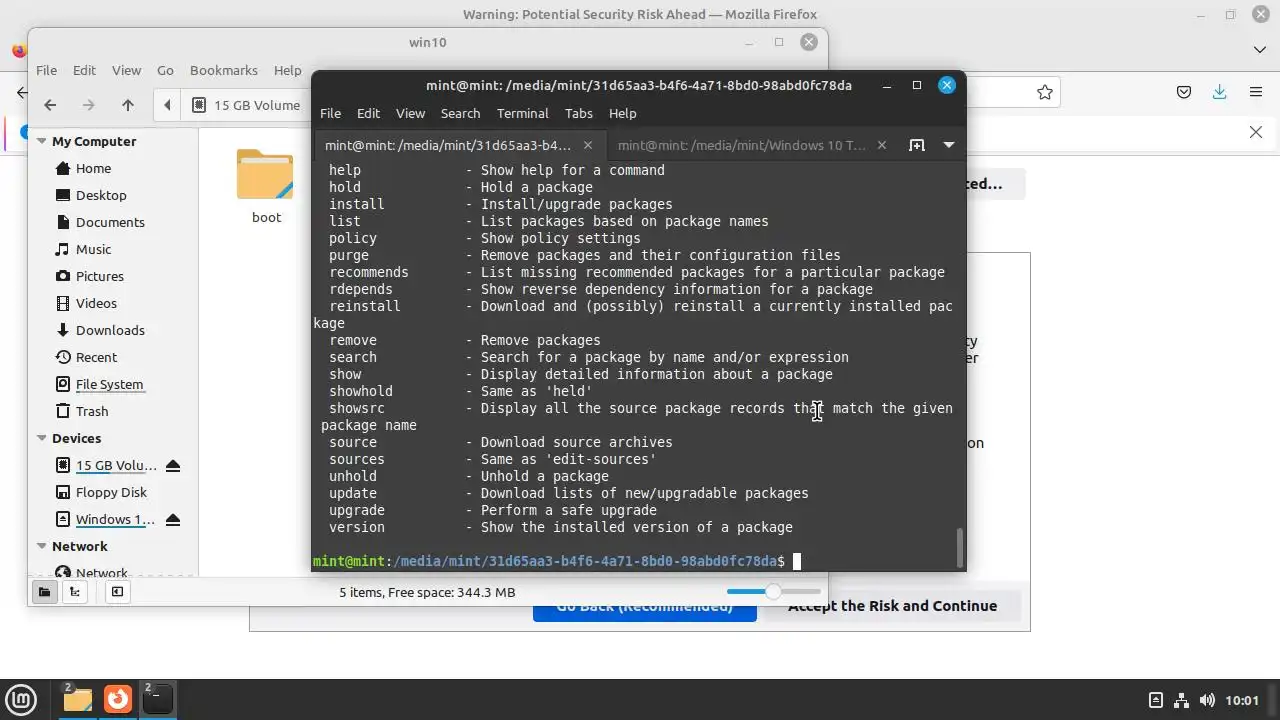Switch sidebar to tree view
This screenshot has height=720, width=1280.
(x=75, y=592)
